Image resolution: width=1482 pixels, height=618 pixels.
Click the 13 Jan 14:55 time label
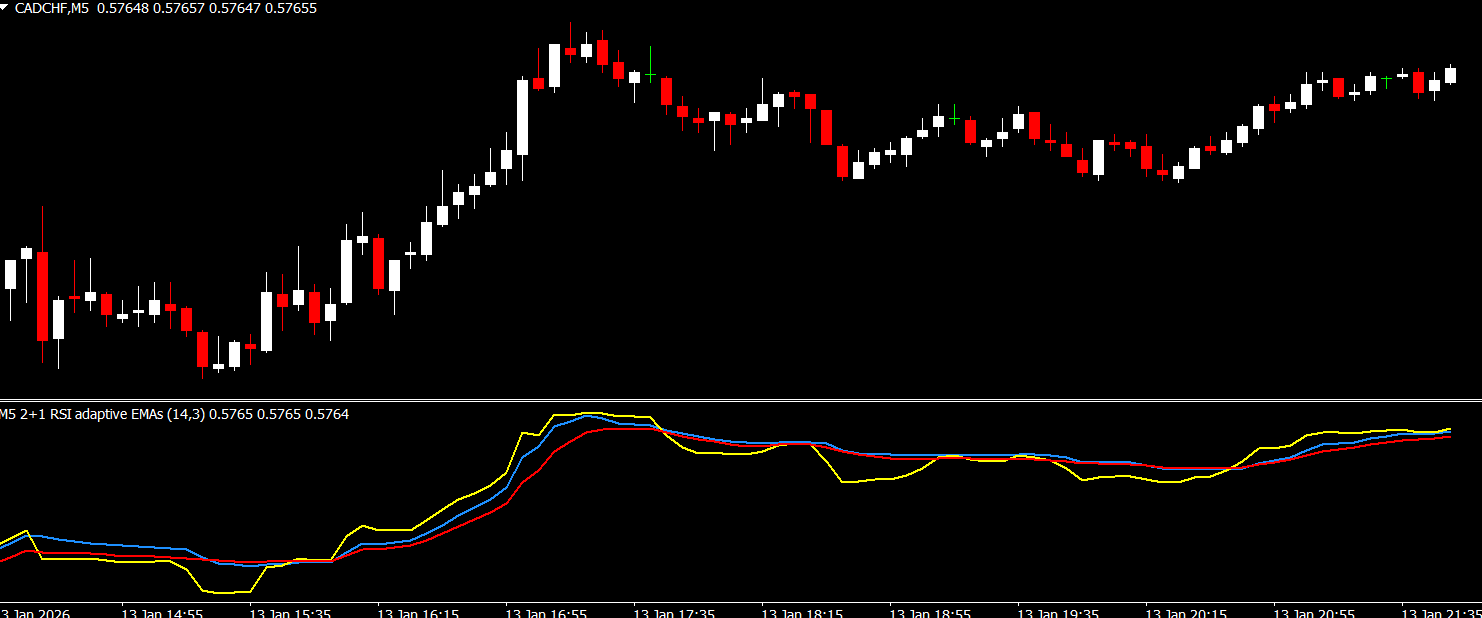[x=162, y=610]
